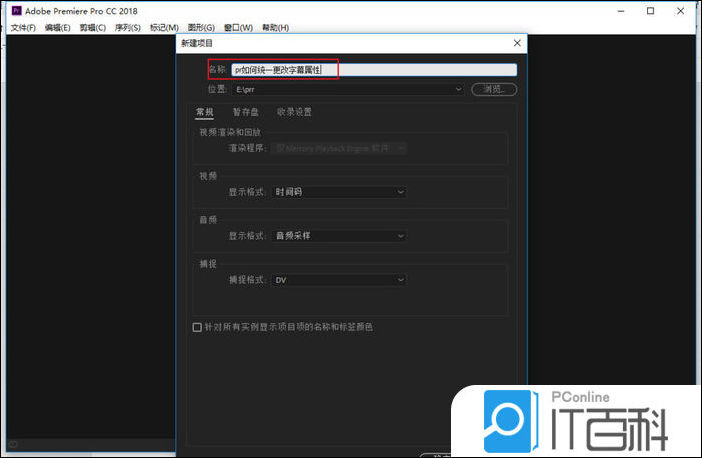
Task: Open the 窗口(W) menu
Action: (x=238, y=28)
